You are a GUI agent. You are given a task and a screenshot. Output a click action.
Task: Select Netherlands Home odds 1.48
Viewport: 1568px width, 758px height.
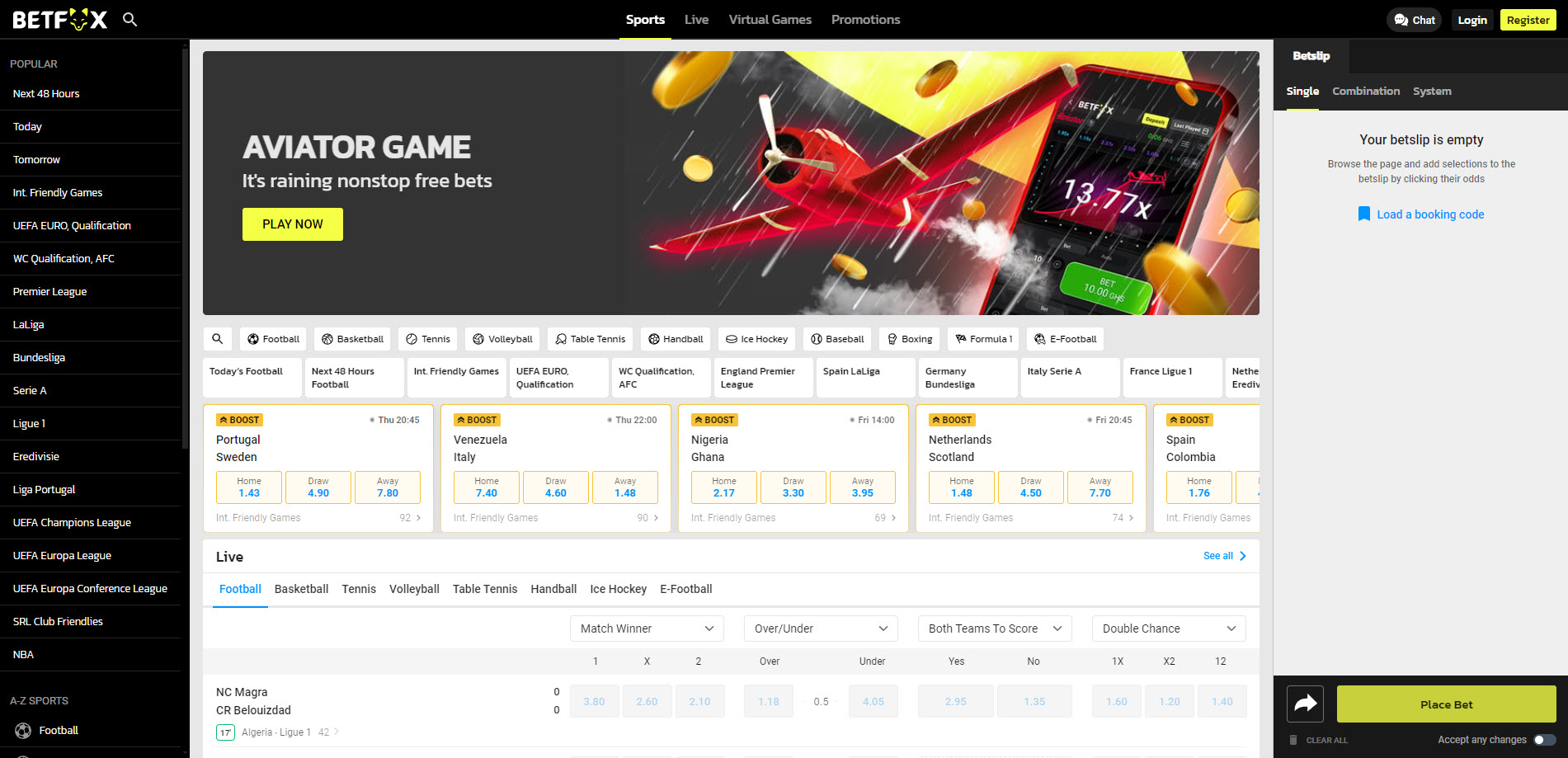click(962, 487)
